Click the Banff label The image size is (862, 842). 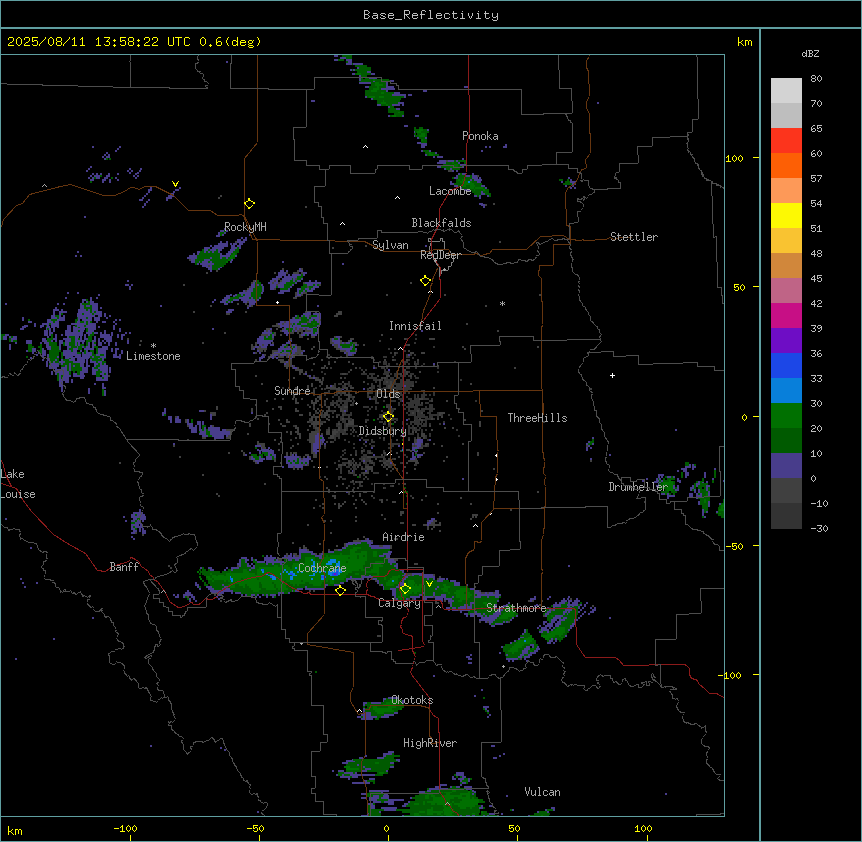coord(124,567)
